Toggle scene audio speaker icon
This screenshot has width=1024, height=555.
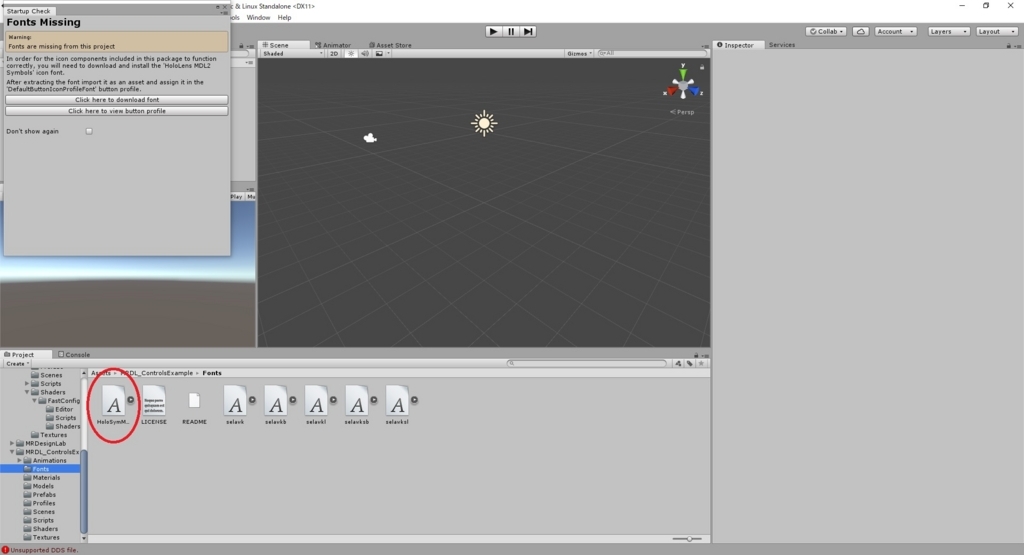[x=365, y=54]
